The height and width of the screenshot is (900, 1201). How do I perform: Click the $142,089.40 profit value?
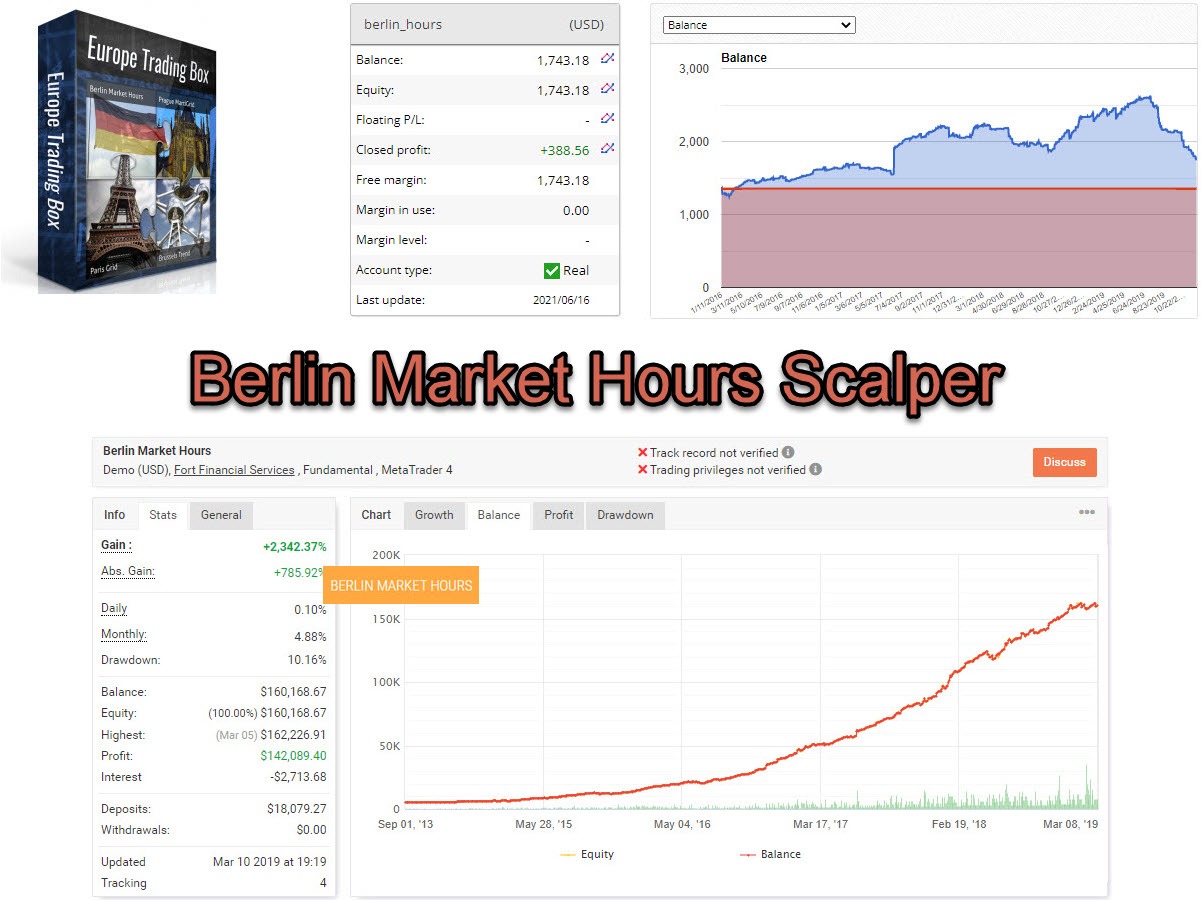coord(293,756)
